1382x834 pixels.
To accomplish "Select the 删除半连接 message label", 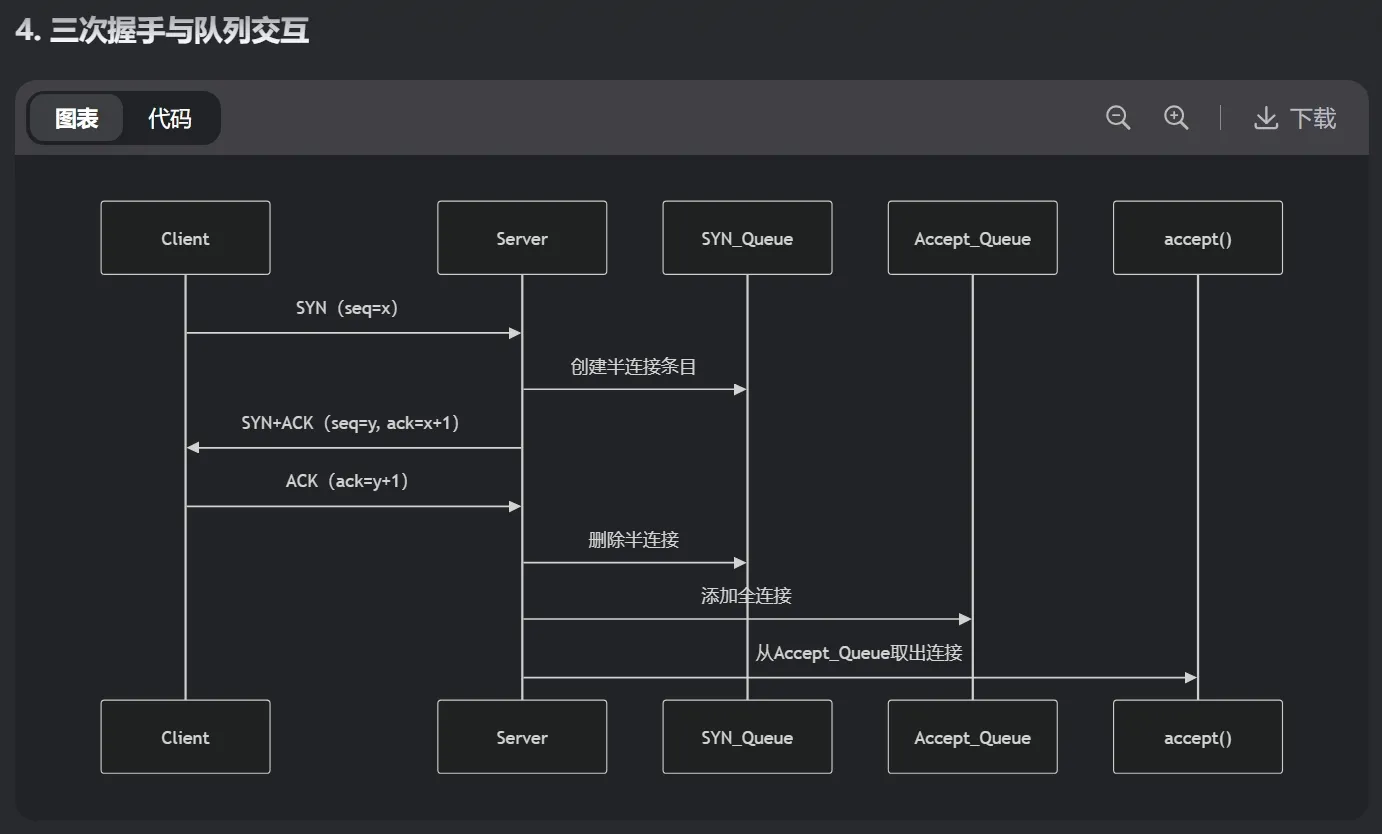I will point(634,540).
